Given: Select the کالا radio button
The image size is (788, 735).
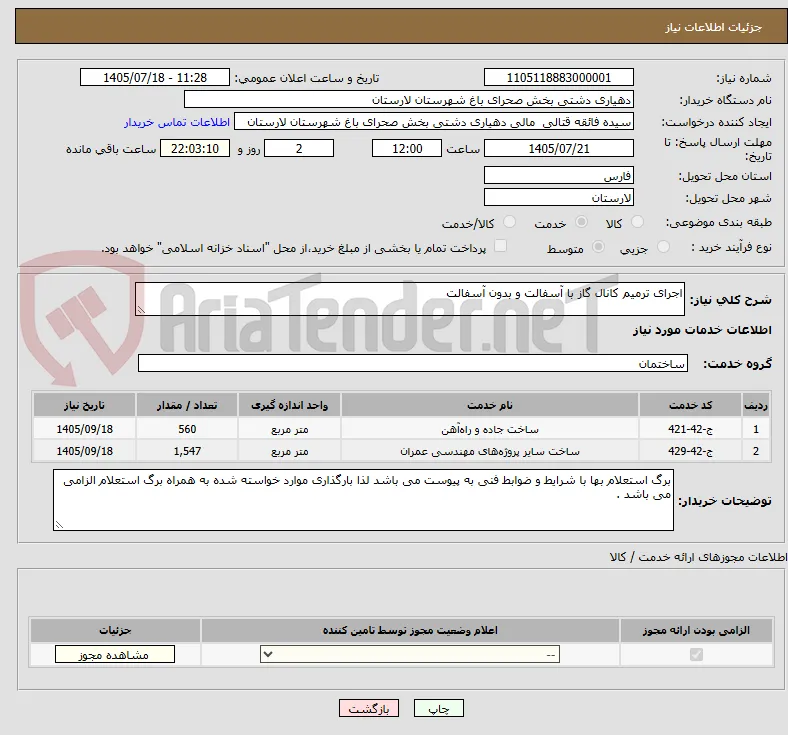Looking at the screenshot, I should (x=637, y=222).
